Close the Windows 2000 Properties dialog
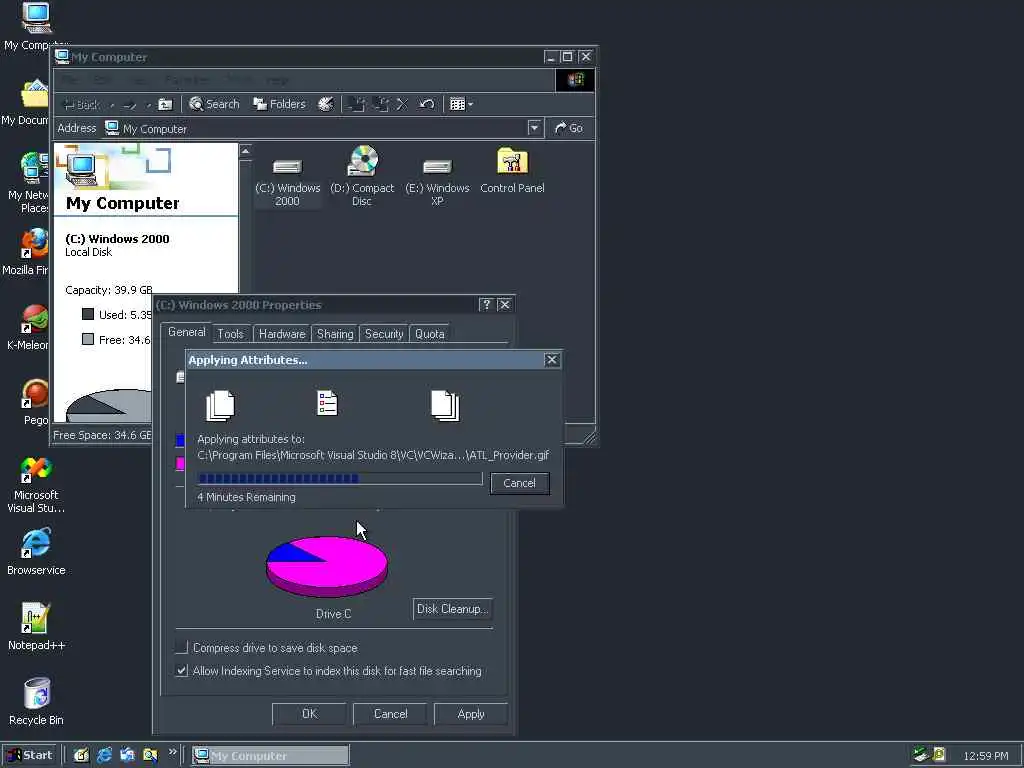 [504, 305]
